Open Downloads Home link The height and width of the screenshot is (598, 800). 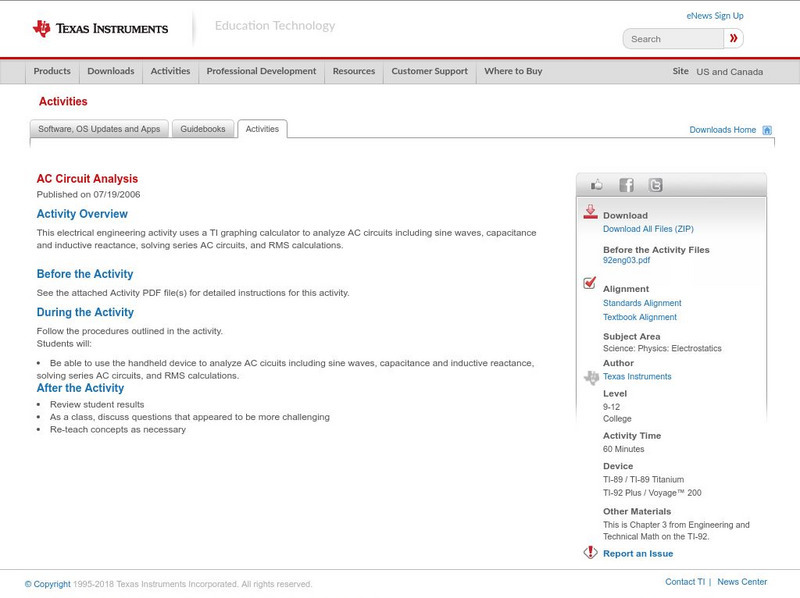pos(722,130)
